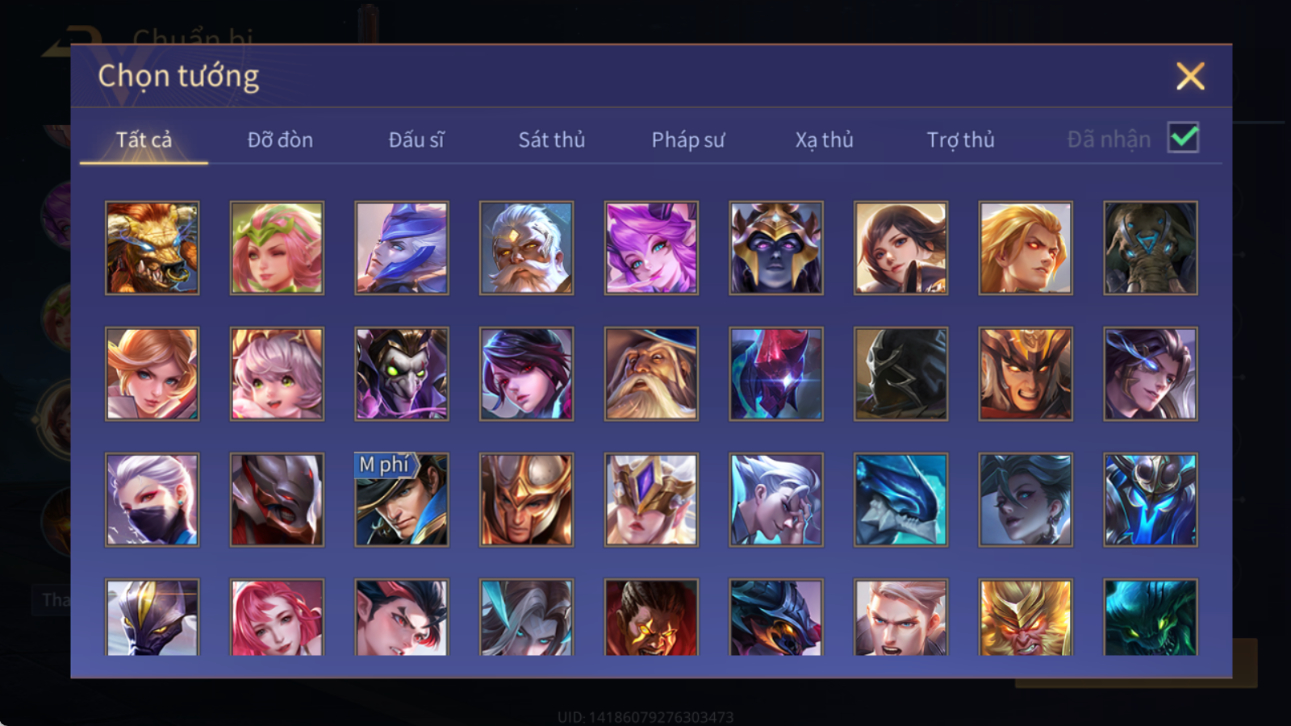Pick the white-bearded old man hero
Screen dimensions: 1291x726
526,248
